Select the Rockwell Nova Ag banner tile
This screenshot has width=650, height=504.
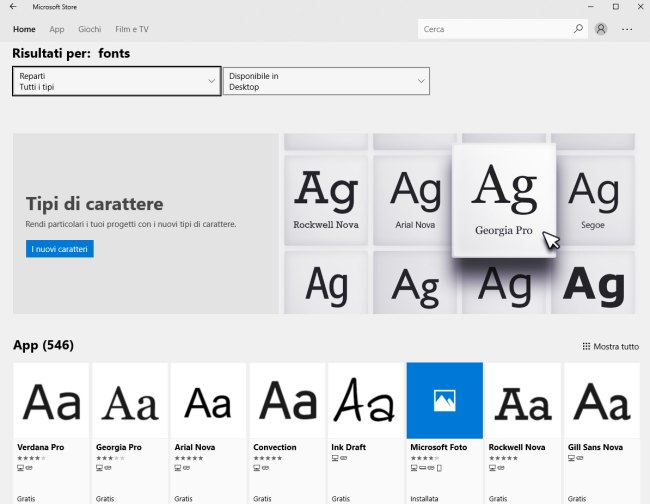coord(326,200)
